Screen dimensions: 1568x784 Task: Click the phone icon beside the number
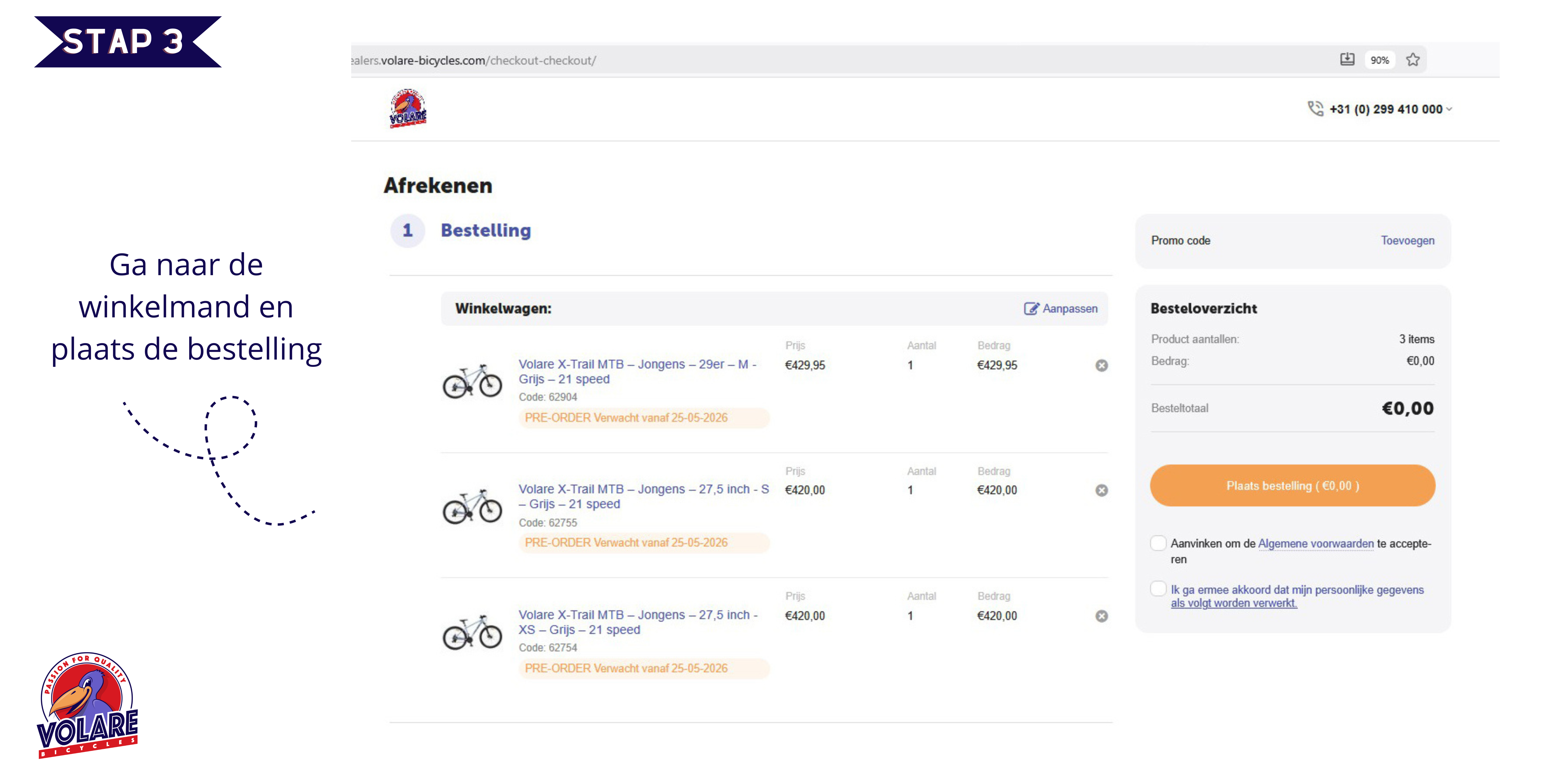tap(1315, 108)
